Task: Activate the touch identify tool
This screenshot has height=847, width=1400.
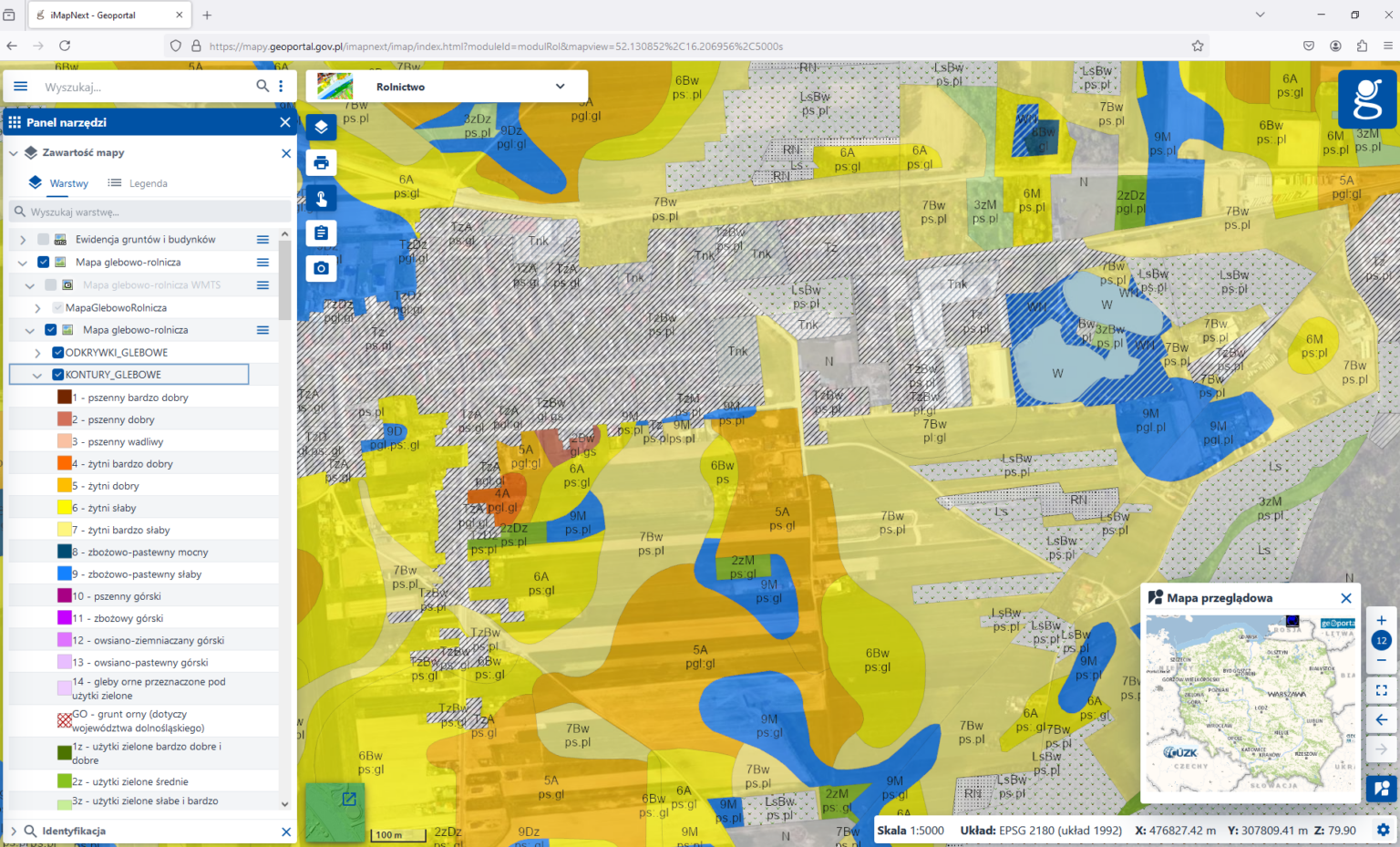Action: coord(321,198)
